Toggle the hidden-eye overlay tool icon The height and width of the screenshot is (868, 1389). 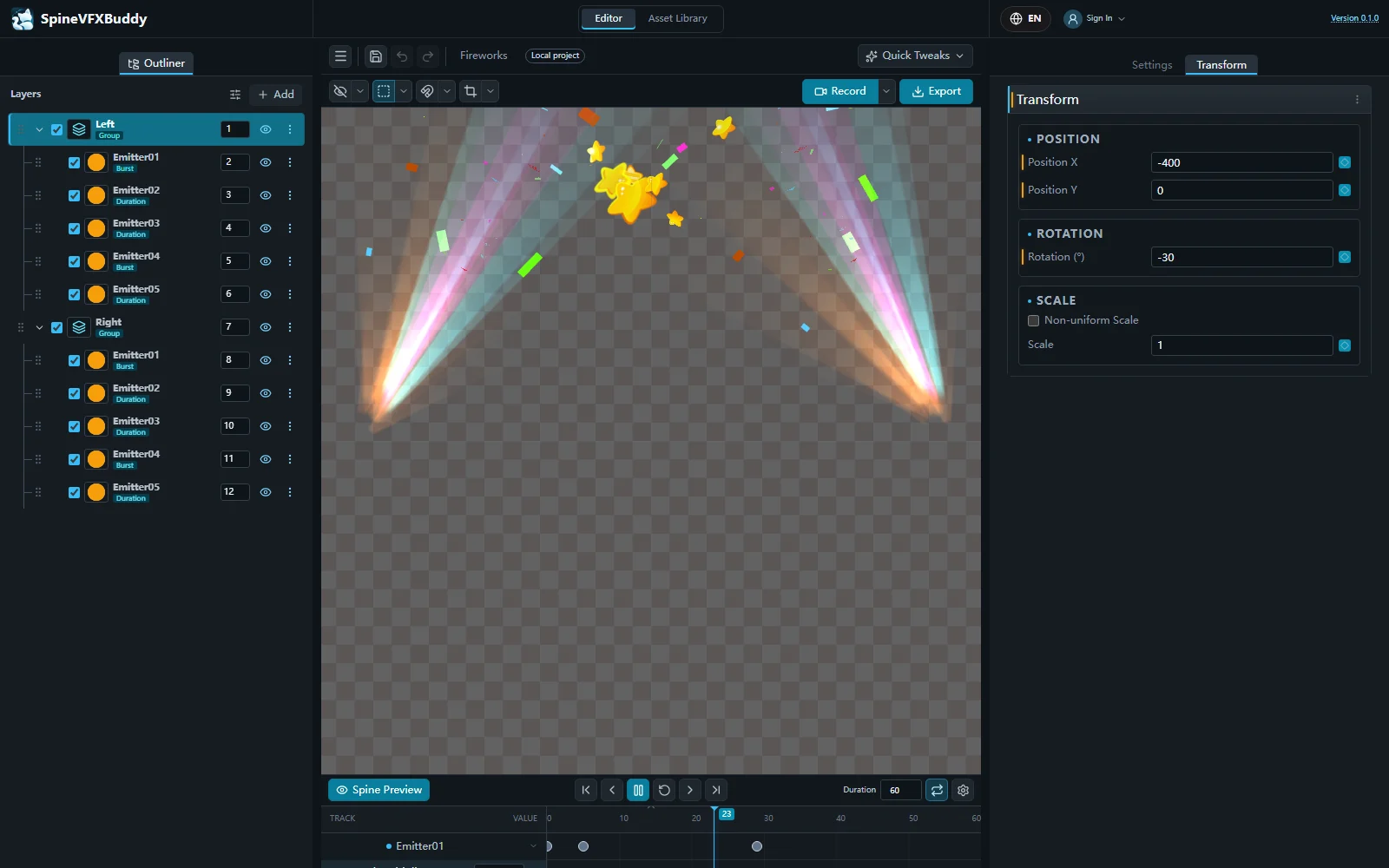click(x=340, y=91)
